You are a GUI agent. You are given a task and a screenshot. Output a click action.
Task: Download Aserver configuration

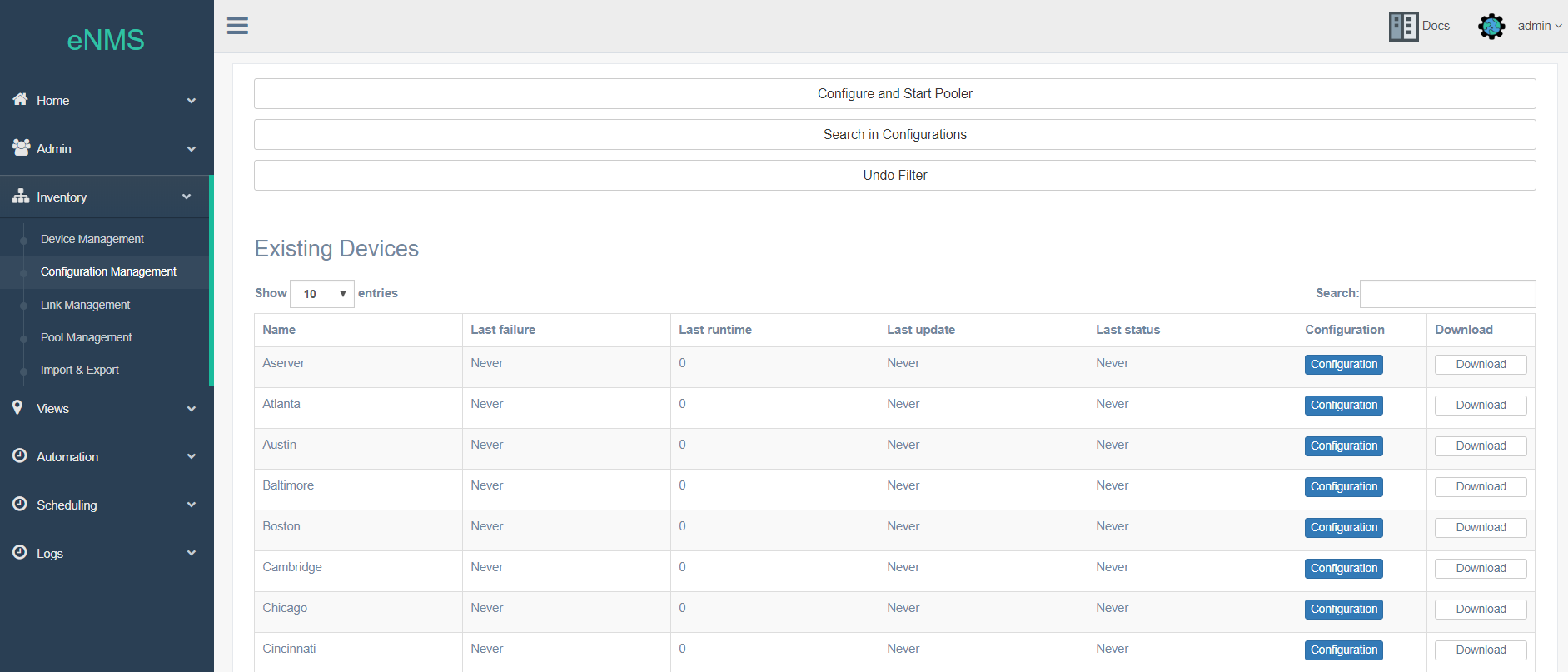[1481, 365]
